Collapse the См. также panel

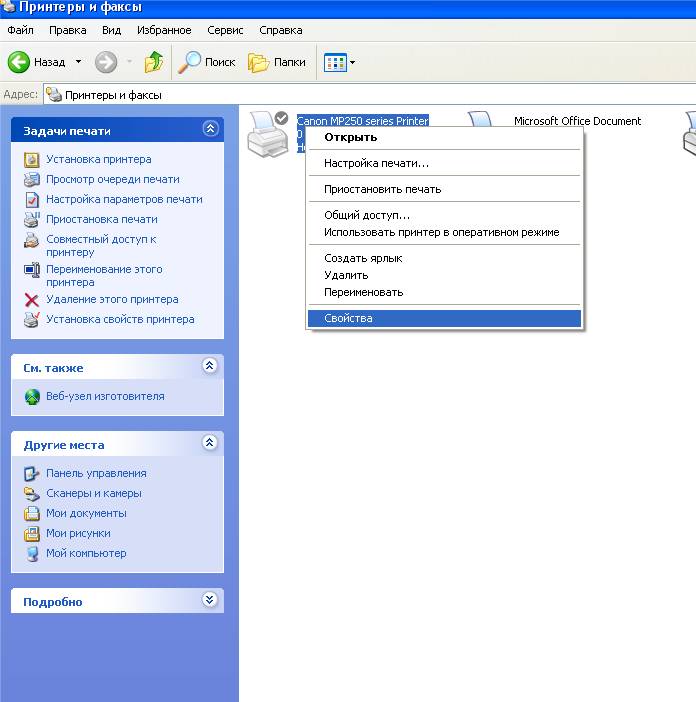[x=209, y=366]
